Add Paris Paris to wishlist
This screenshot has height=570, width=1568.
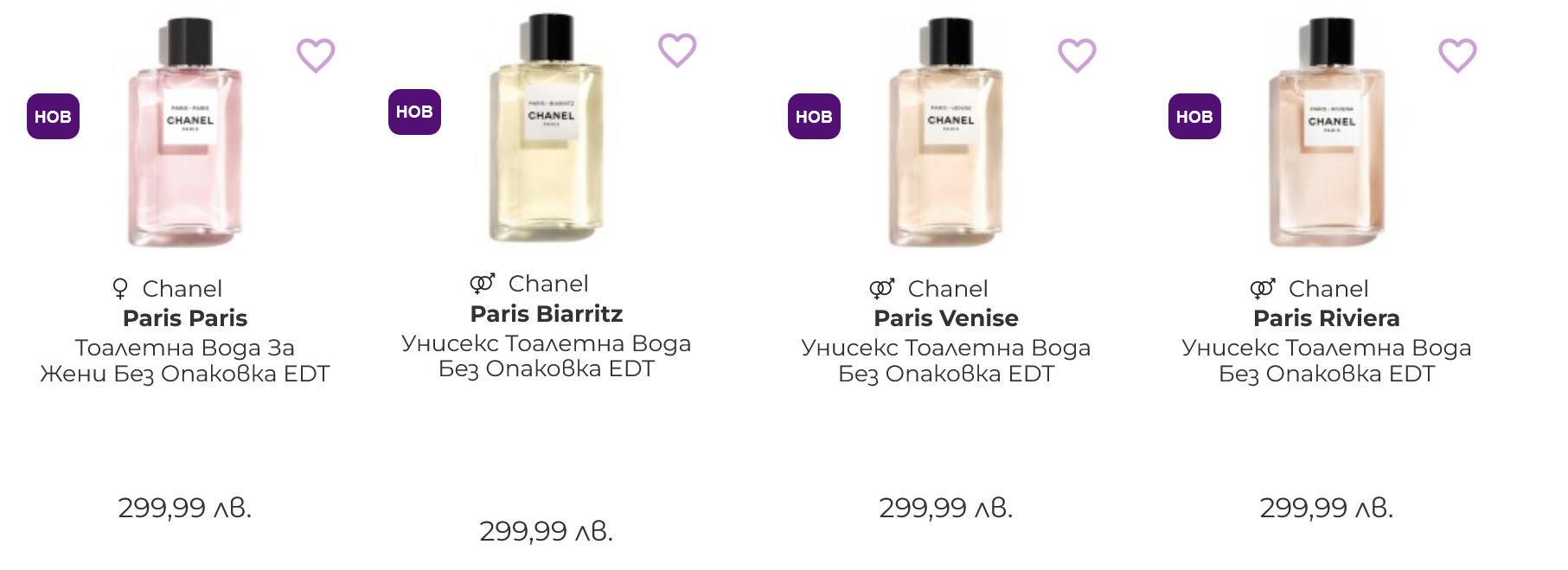click(x=316, y=56)
